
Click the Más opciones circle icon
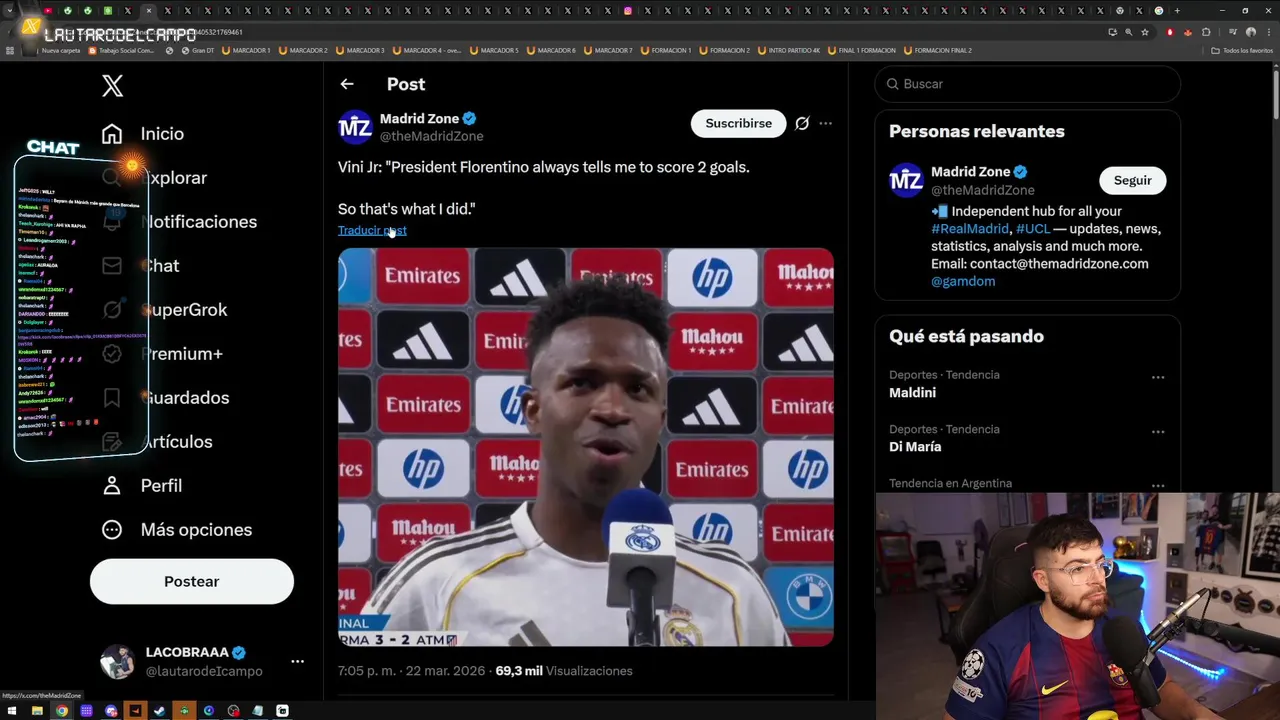pos(112,529)
